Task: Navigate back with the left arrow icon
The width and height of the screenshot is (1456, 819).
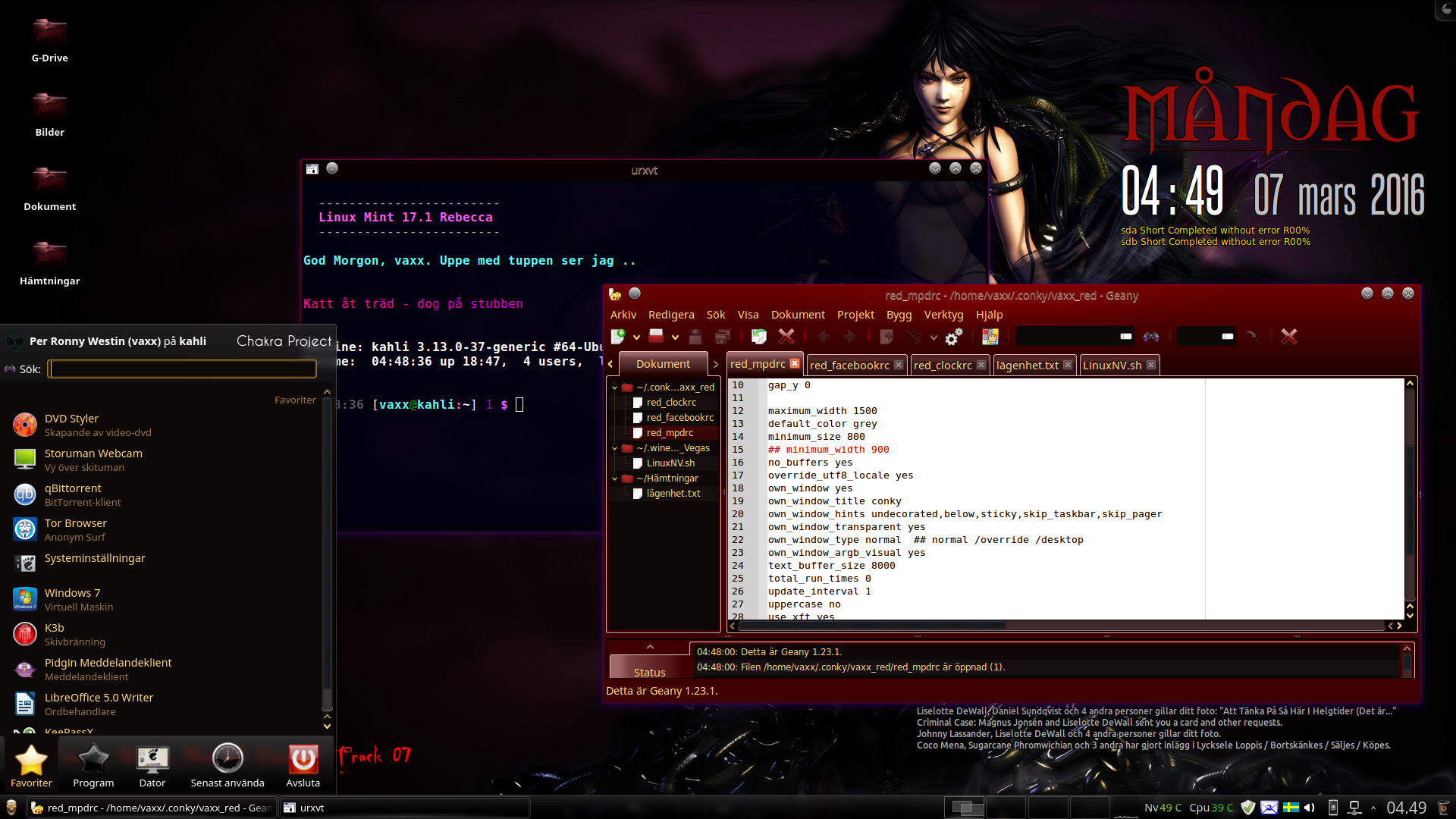Action: point(823,336)
